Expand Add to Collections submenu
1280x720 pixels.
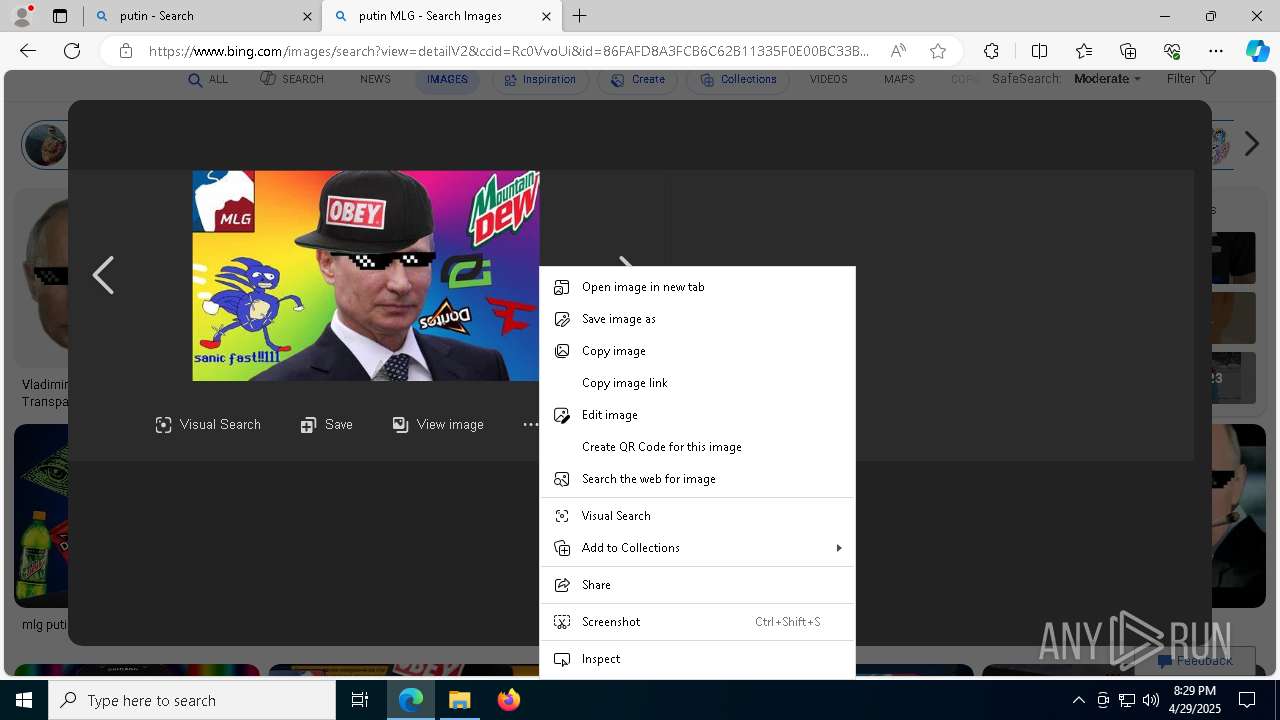(697, 548)
